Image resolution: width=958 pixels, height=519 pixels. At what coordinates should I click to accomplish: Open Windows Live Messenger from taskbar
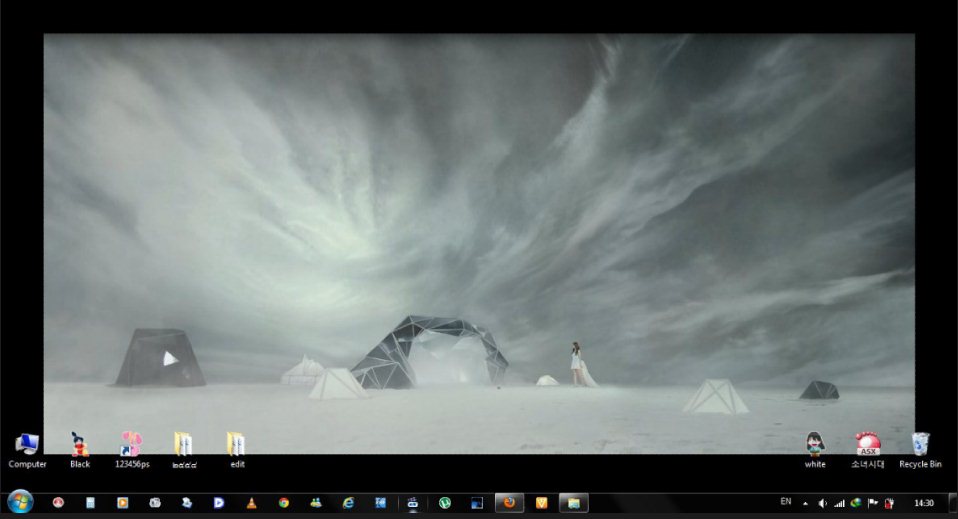coord(316,503)
